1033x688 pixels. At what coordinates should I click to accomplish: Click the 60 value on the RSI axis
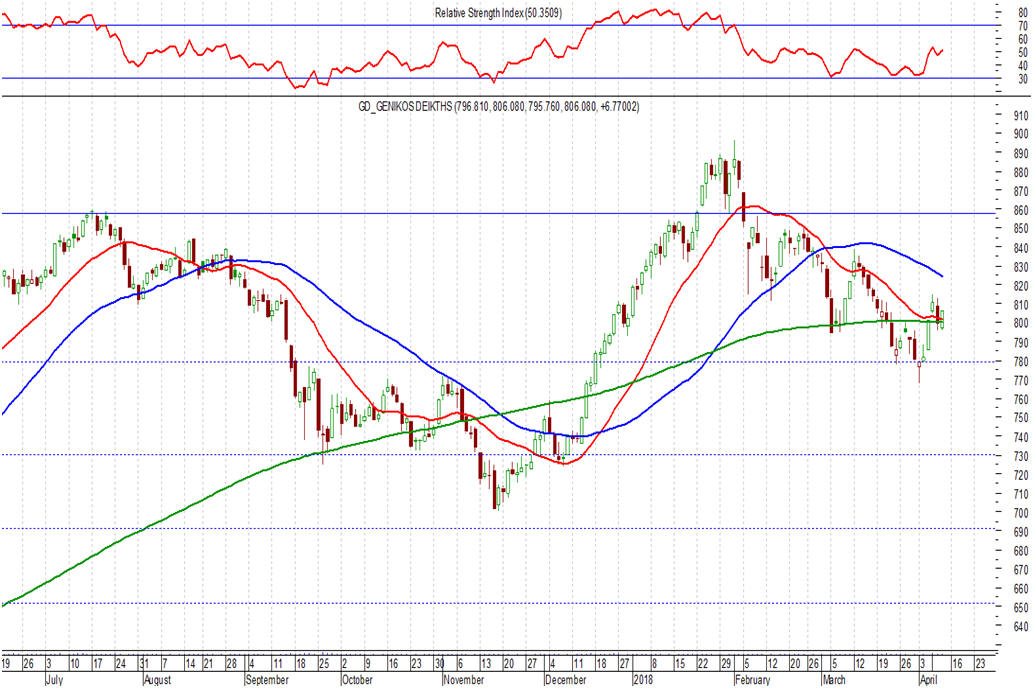(1022, 39)
